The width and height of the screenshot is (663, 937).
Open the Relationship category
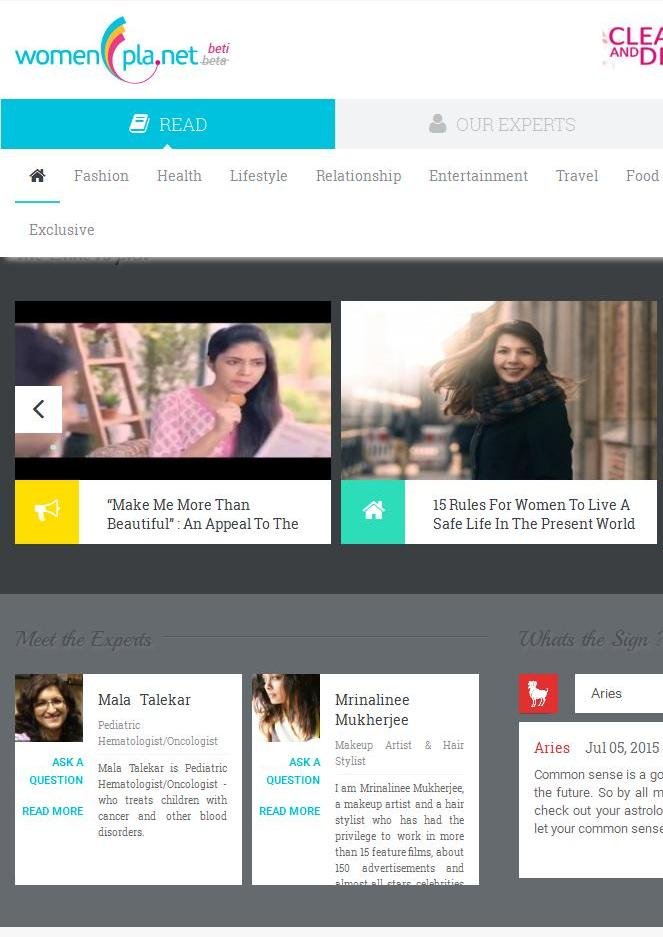pyautogui.click(x=358, y=176)
